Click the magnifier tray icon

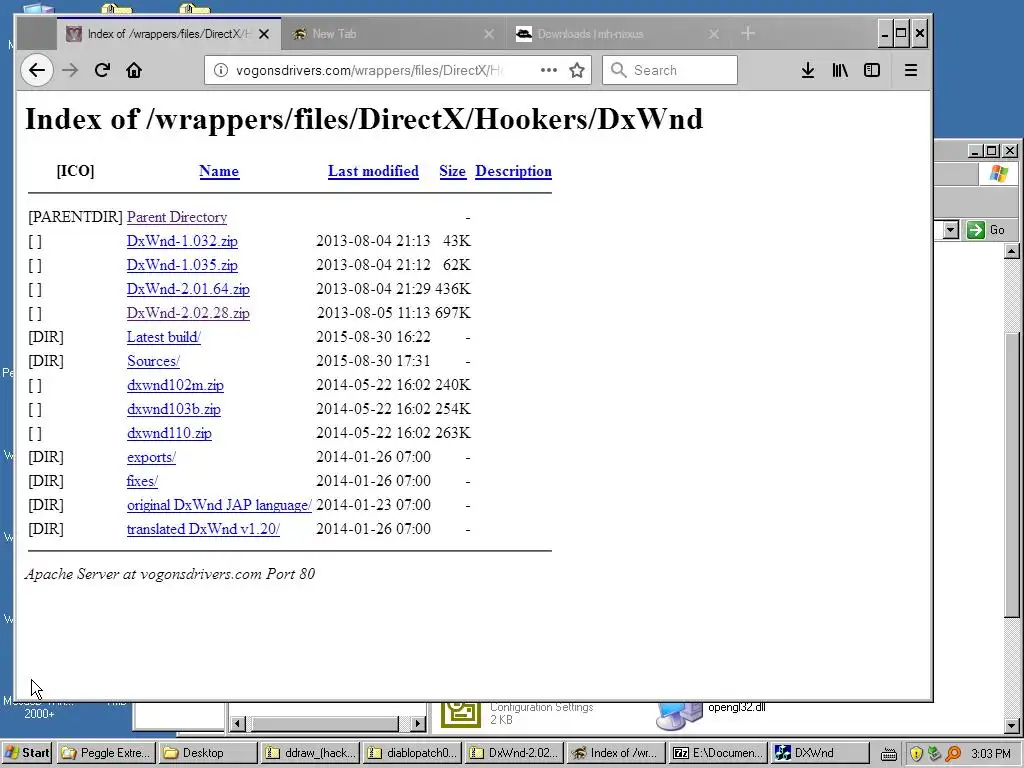pos(953,754)
